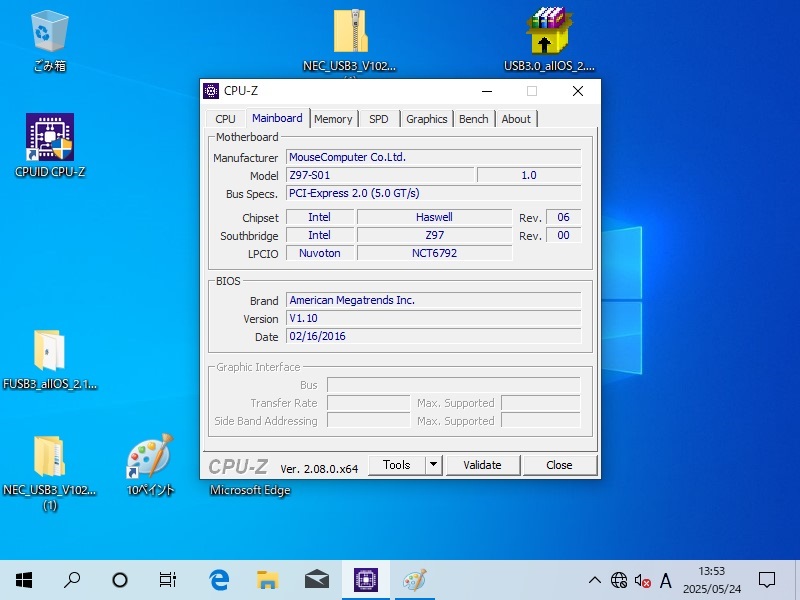Open the About tab
This screenshot has width=800, height=600.
tap(516, 119)
